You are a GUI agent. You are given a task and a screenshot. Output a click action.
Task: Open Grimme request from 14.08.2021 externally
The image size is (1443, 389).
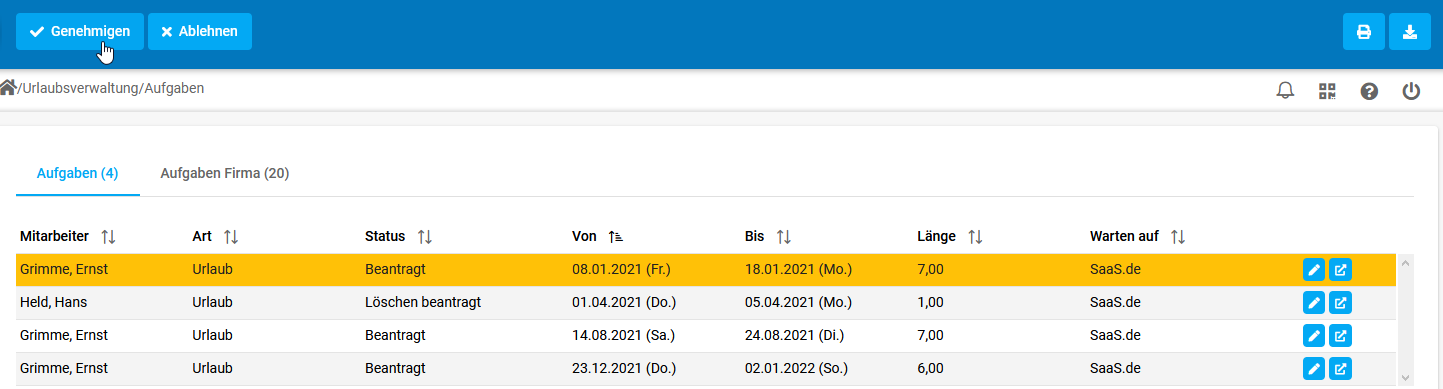pos(1340,335)
